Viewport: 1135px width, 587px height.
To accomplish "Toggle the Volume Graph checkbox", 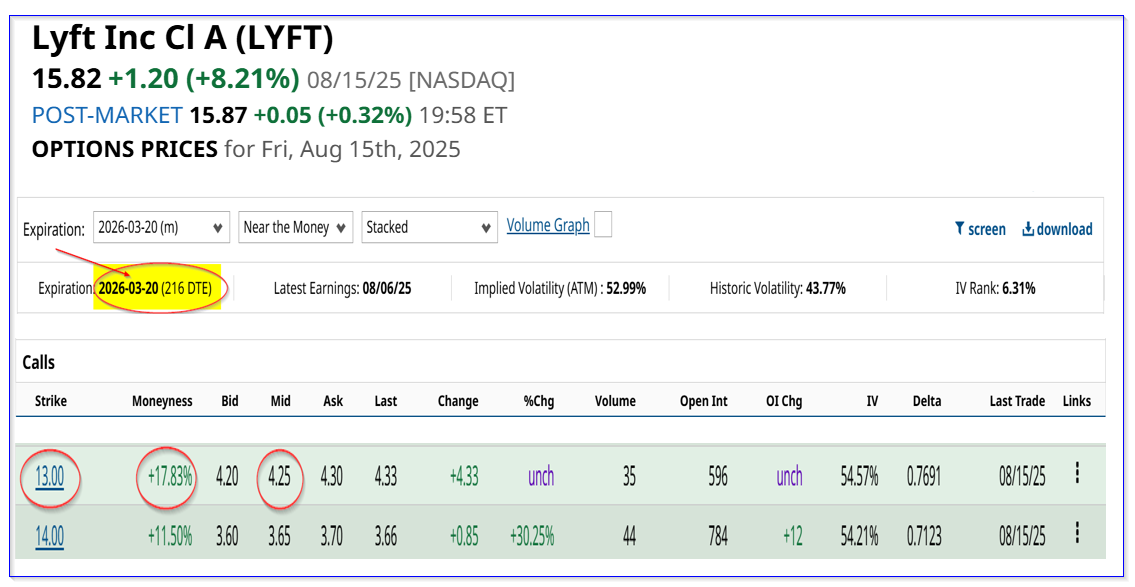I will pyautogui.click(x=602, y=224).
